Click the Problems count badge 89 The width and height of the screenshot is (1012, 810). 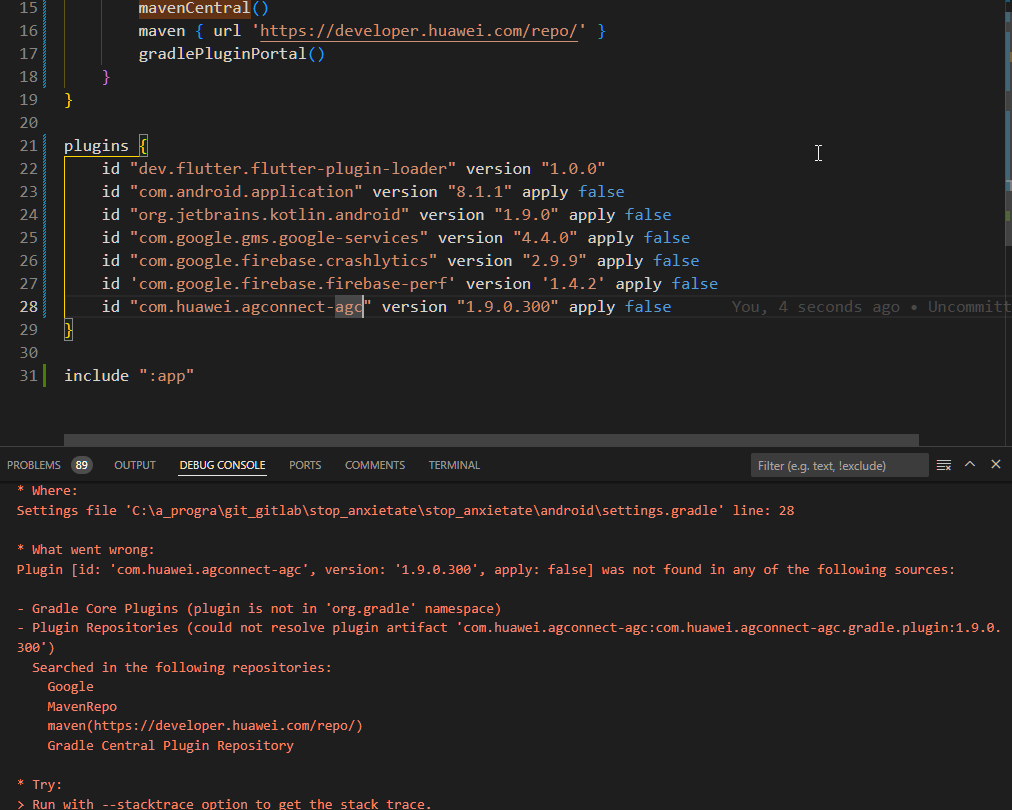[82, 465]
